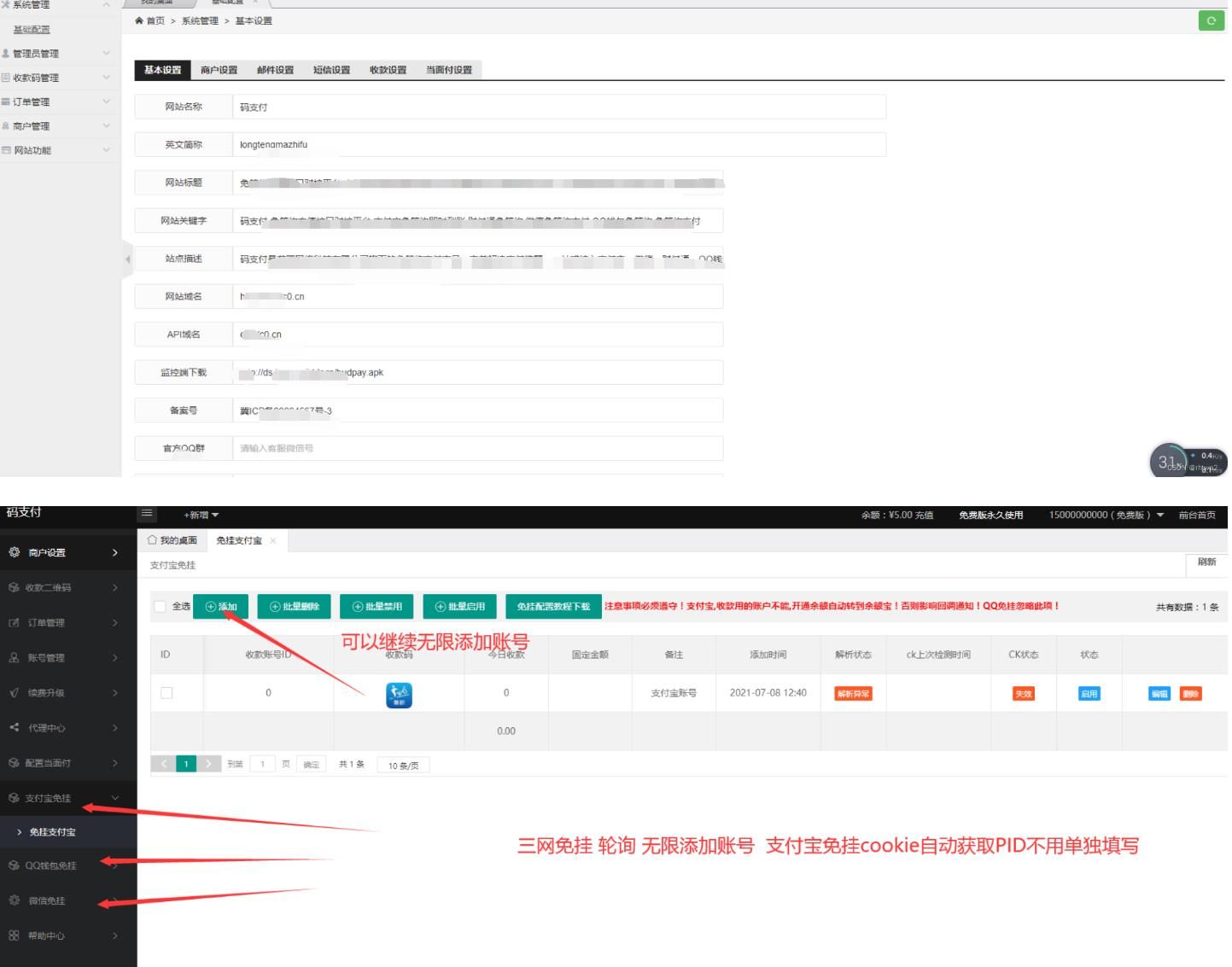
Task: Tick the checkbox of the 支付宝账号 row
Action: 168,693
